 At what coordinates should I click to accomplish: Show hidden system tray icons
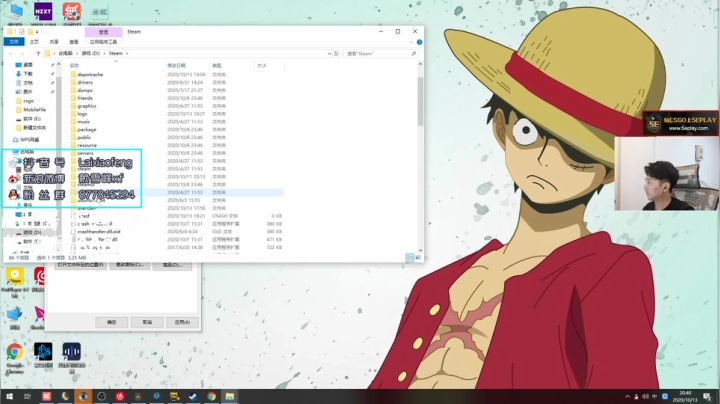(627, 396)
